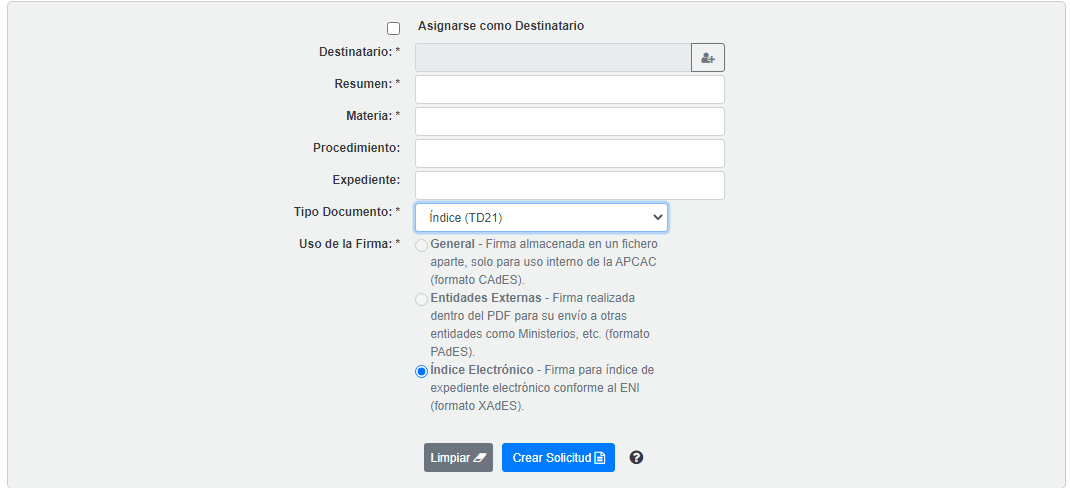
Task: Choose the Entidades Externas radio option
Action: pyautogui.click(x=422, y=300)
